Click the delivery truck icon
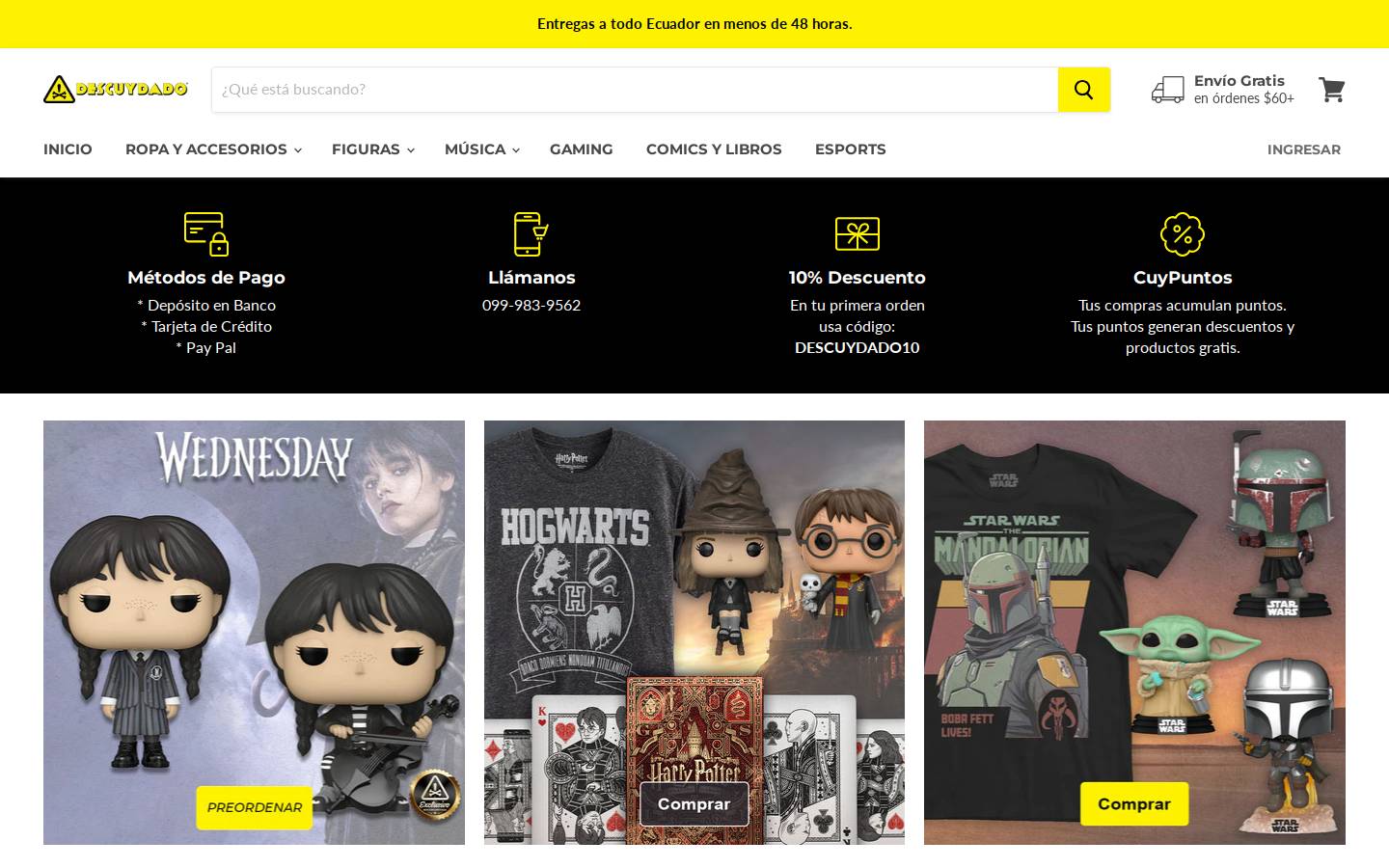Image resolution: width=1389 pixels, height=868 pixels. coord(1167,90)
